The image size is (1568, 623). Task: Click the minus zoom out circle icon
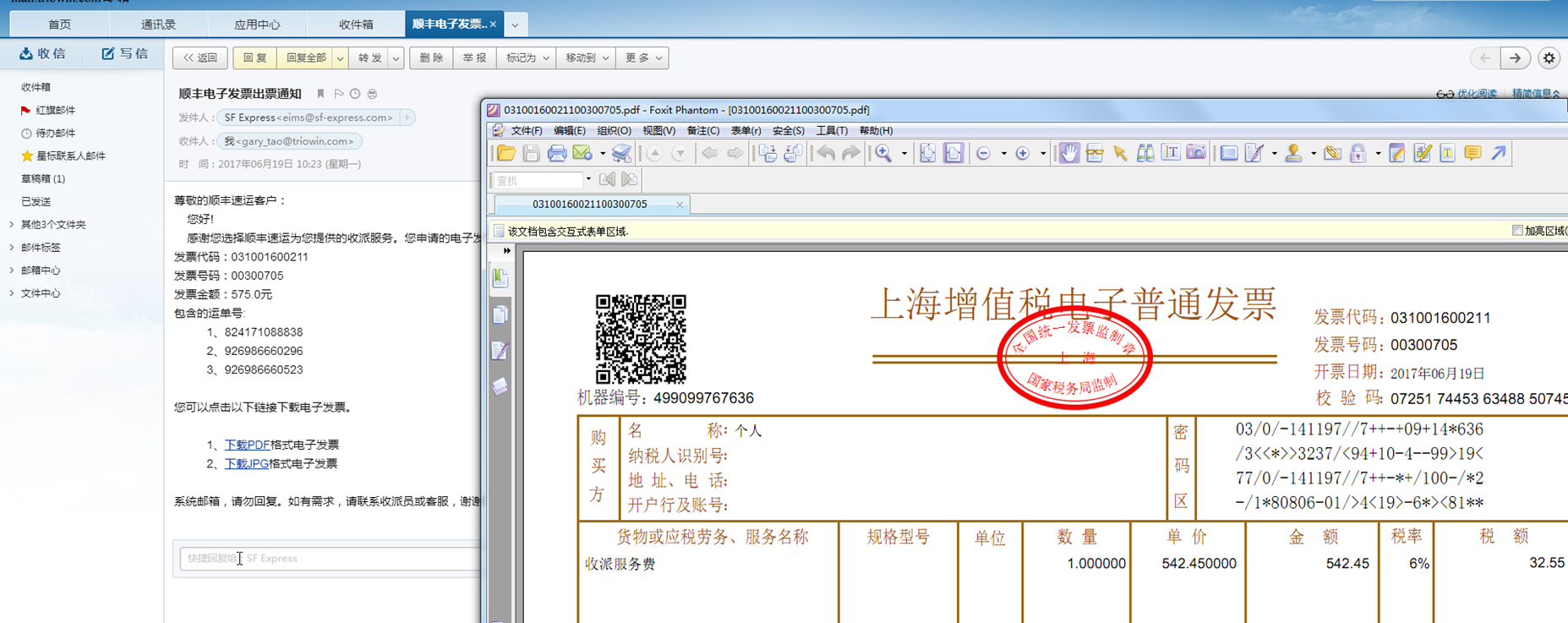983,154
